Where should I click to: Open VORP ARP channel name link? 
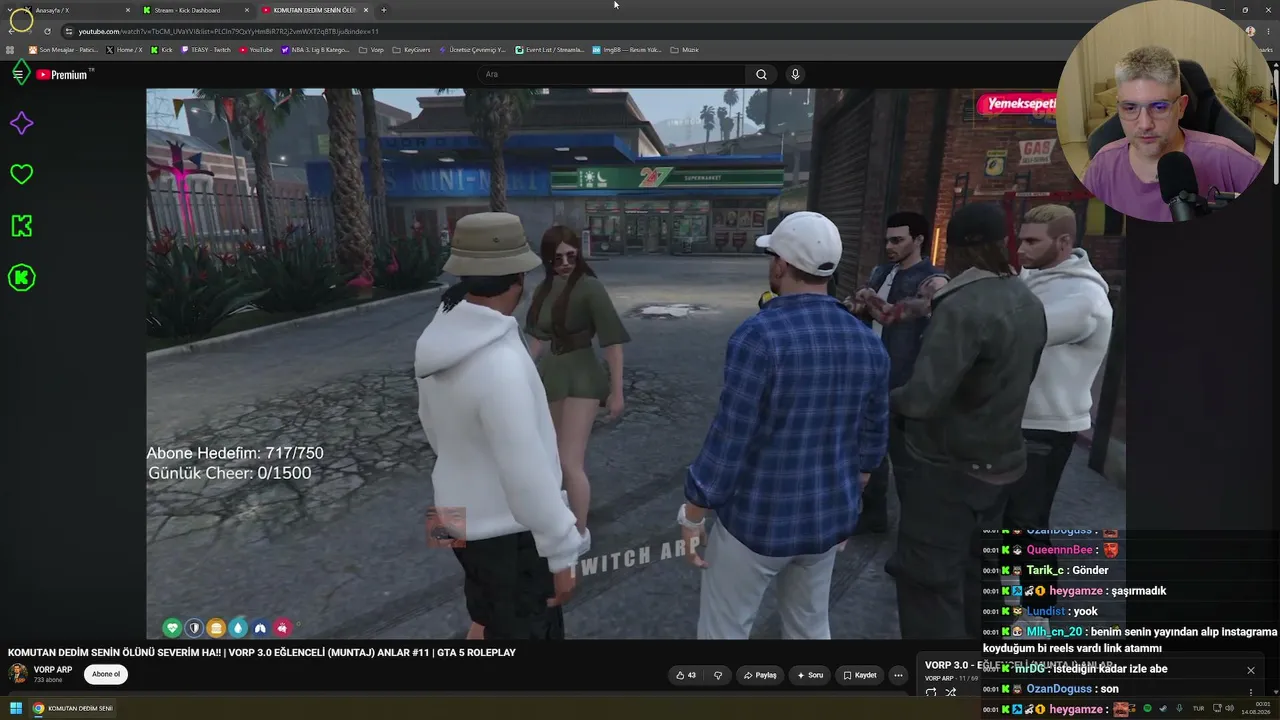pyautogui.click(x=53, y=669)
